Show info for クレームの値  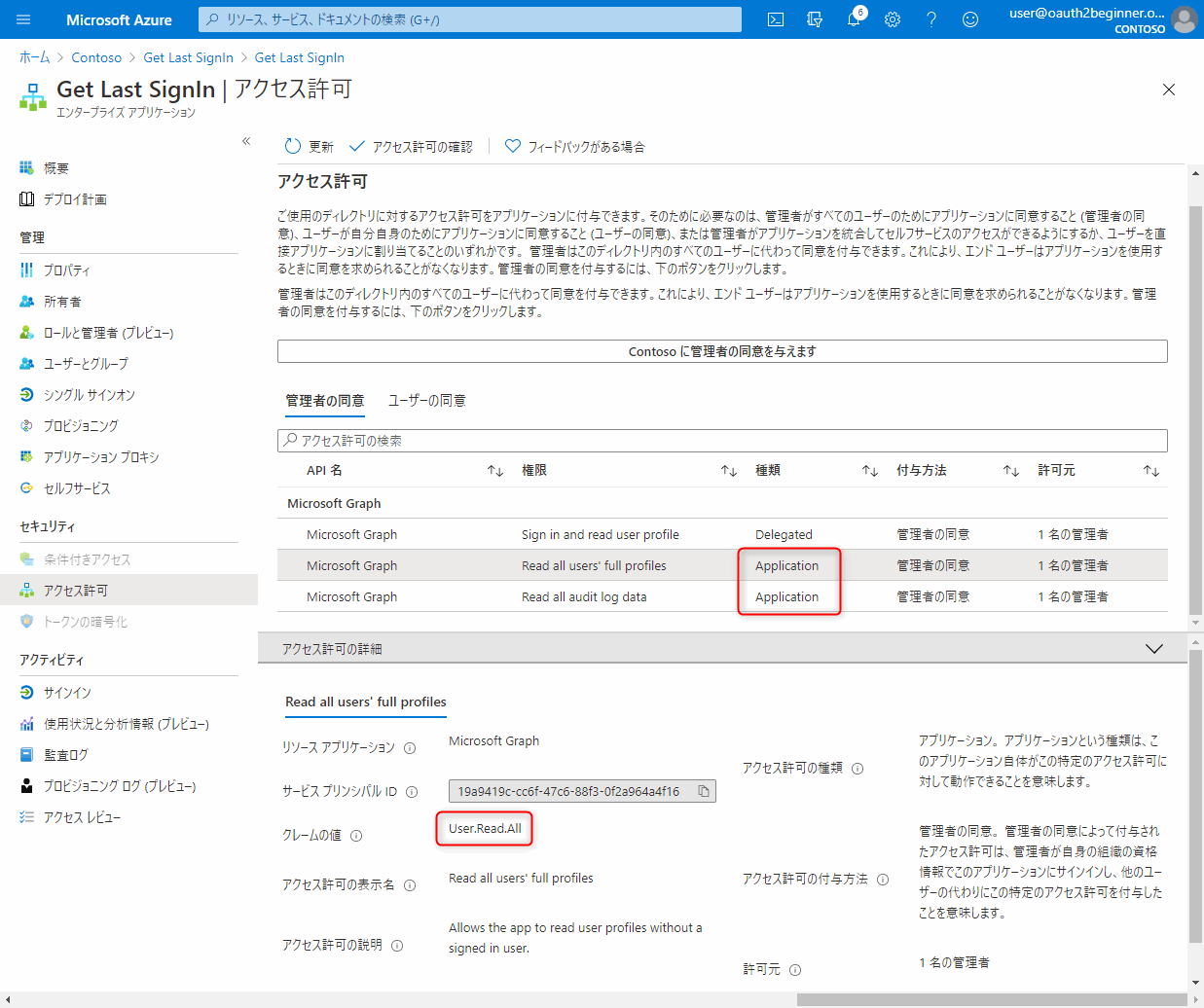click(x=356, y=836)
